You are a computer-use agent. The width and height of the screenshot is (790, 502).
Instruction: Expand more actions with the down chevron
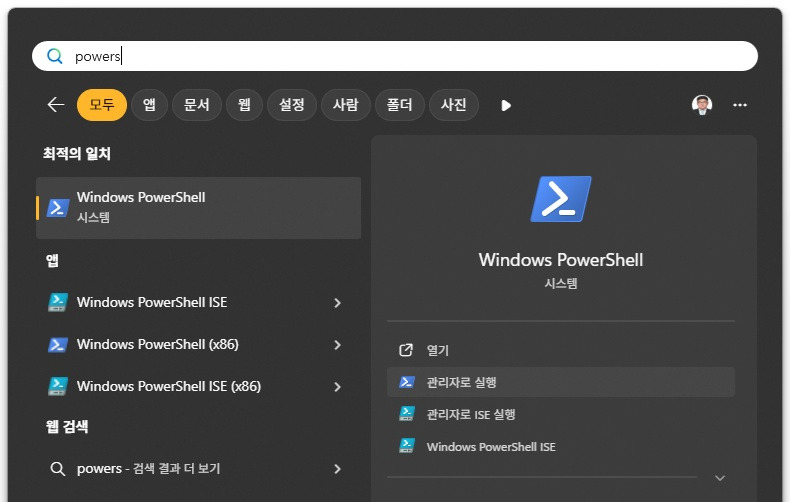[720, 478]
